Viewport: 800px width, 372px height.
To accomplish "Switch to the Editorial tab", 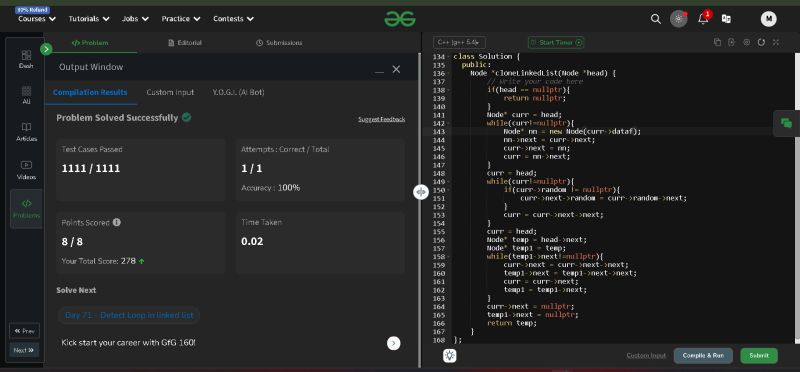I will (185, 43).
